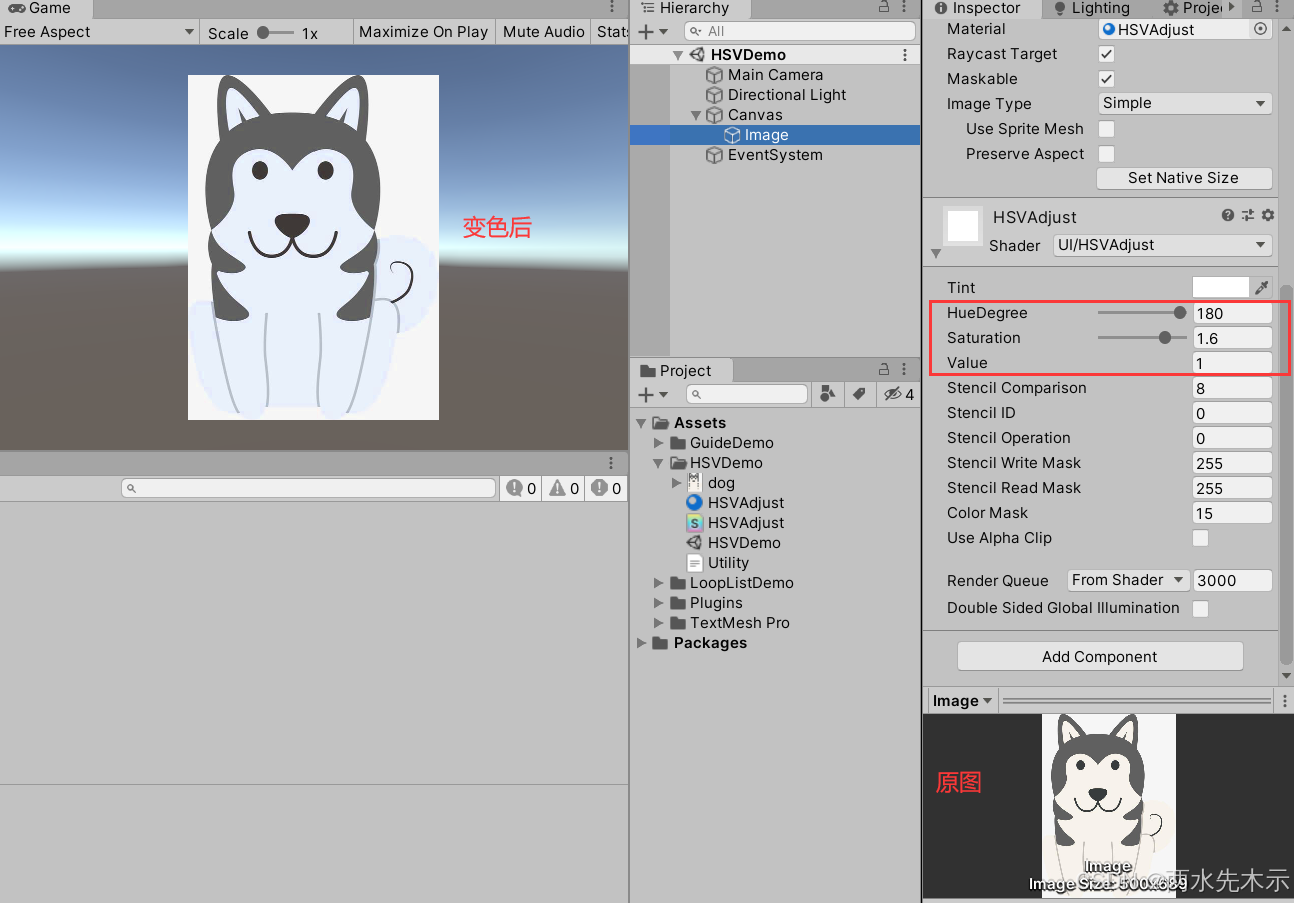Toggle Use Alpha Clip option
1294x903 pixels.
[1199, 538]
